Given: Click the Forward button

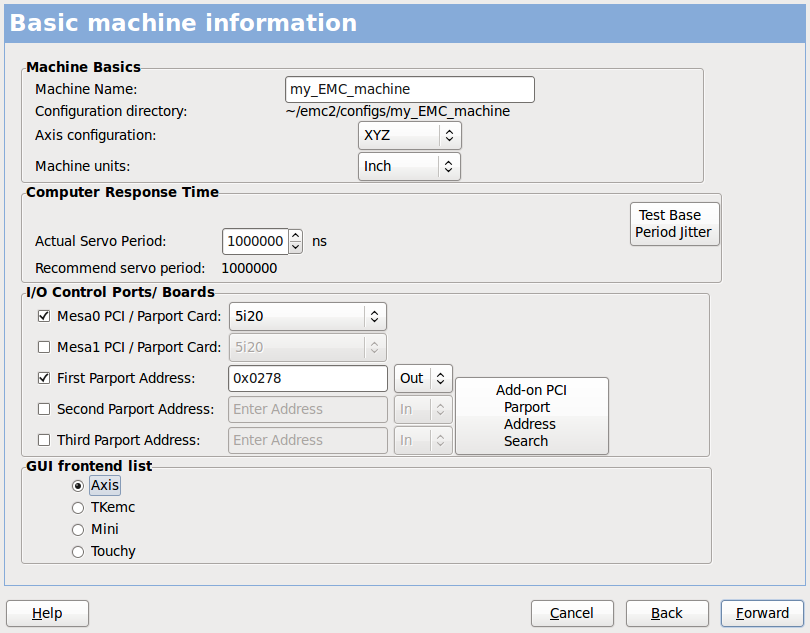Looking at the screenshot, I should (x=762, y=613).
